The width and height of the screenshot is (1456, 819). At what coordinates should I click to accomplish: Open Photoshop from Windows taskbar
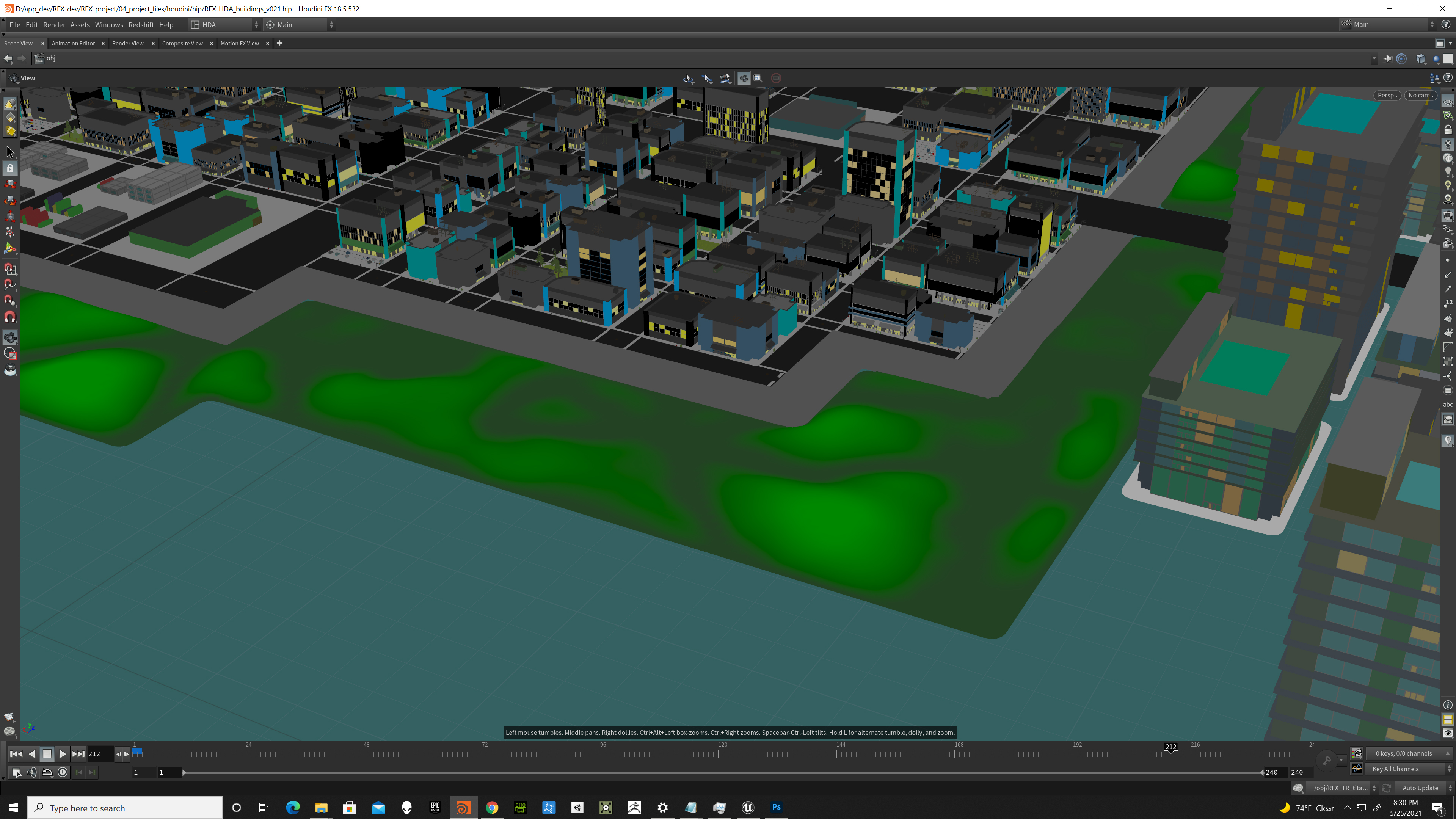click(776, 807)
